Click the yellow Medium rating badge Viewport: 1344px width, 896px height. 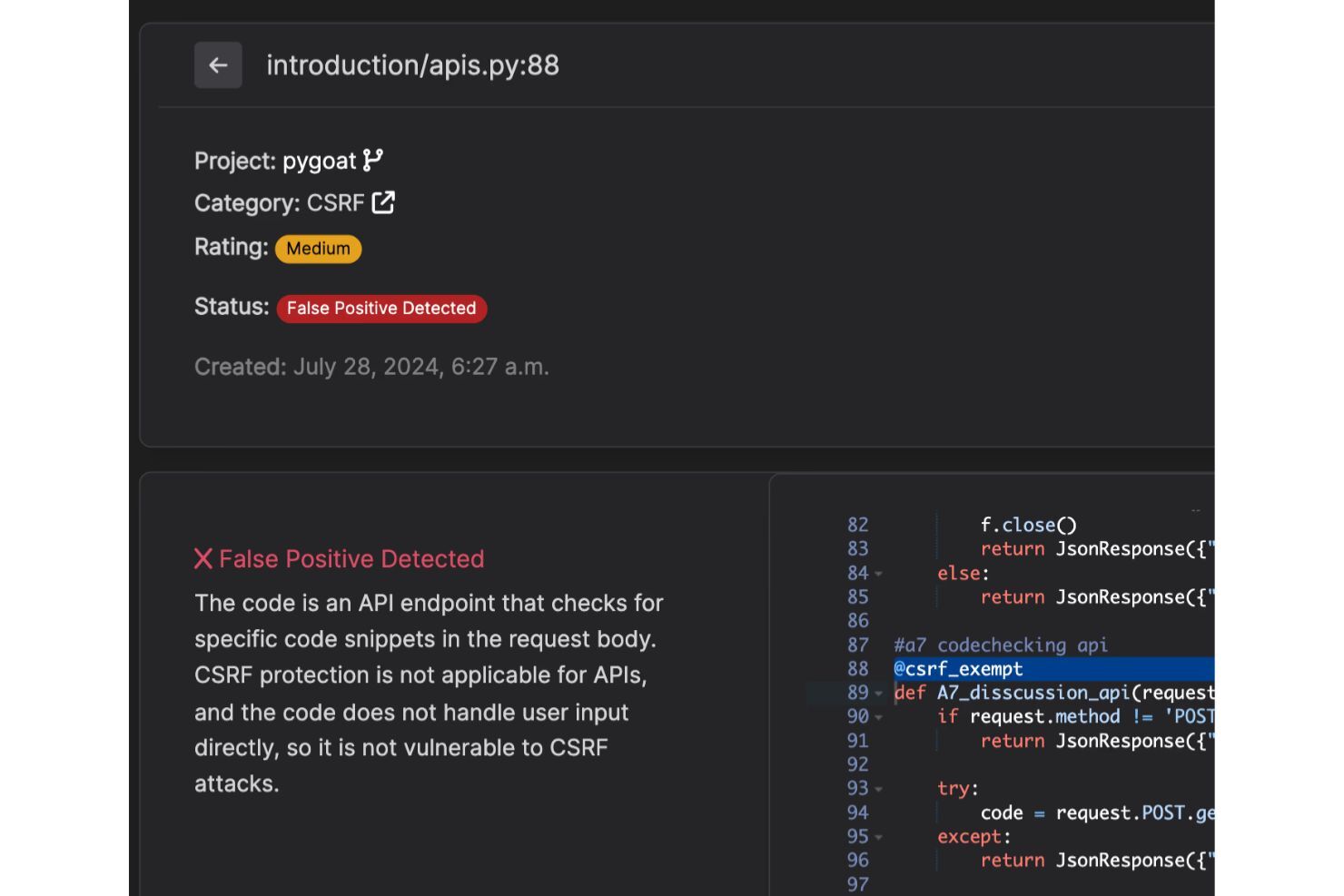pyautogui.click(x=318, y=249)
